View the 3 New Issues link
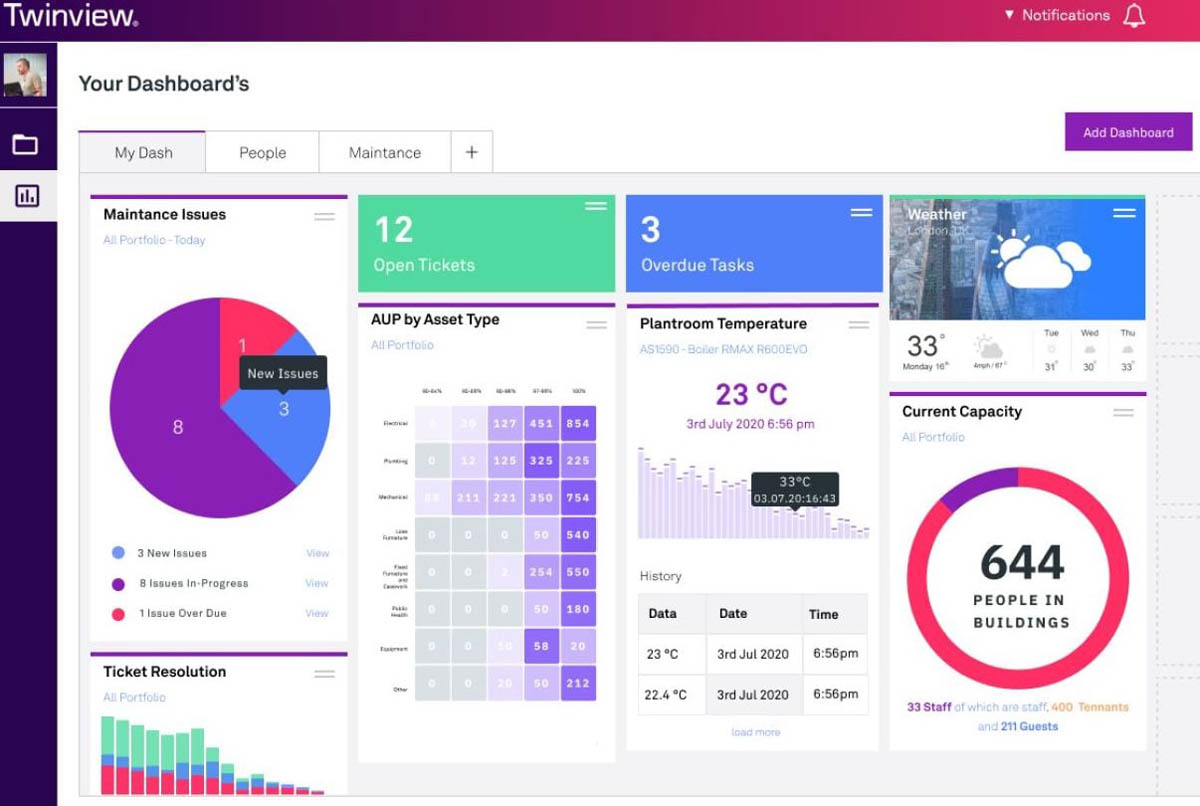The height and width of the screenshot is (806, 1200). [x=317, y=553]
